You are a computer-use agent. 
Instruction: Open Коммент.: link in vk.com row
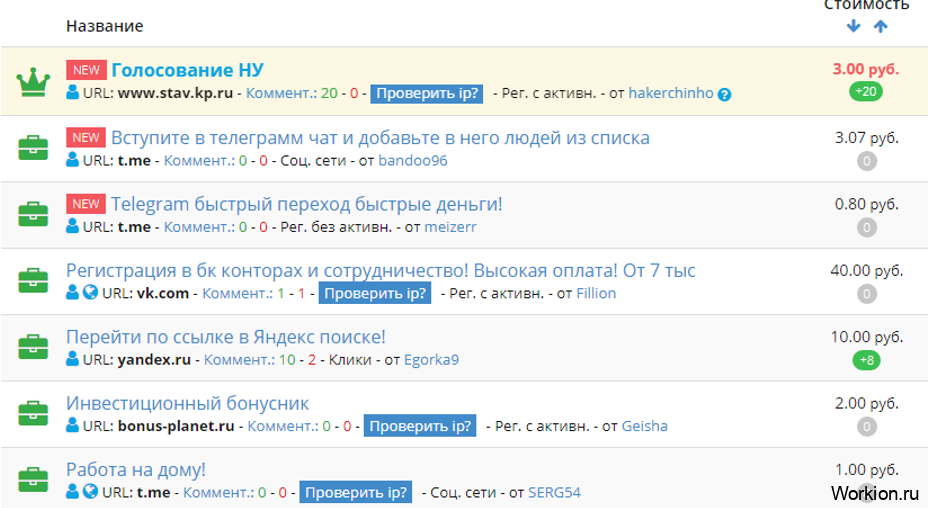[x=238, y=293]
